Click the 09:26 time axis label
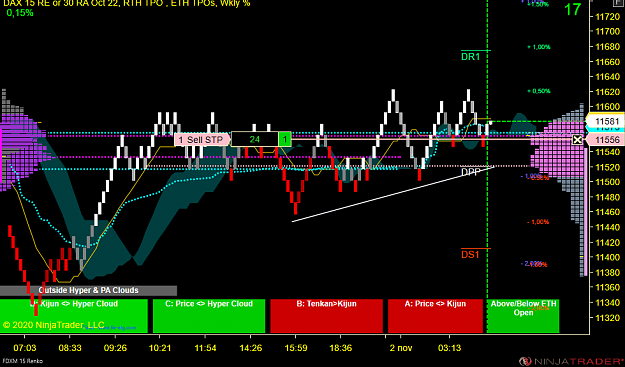The width and height of the screenshot is (625, 367). coord(115,348)
